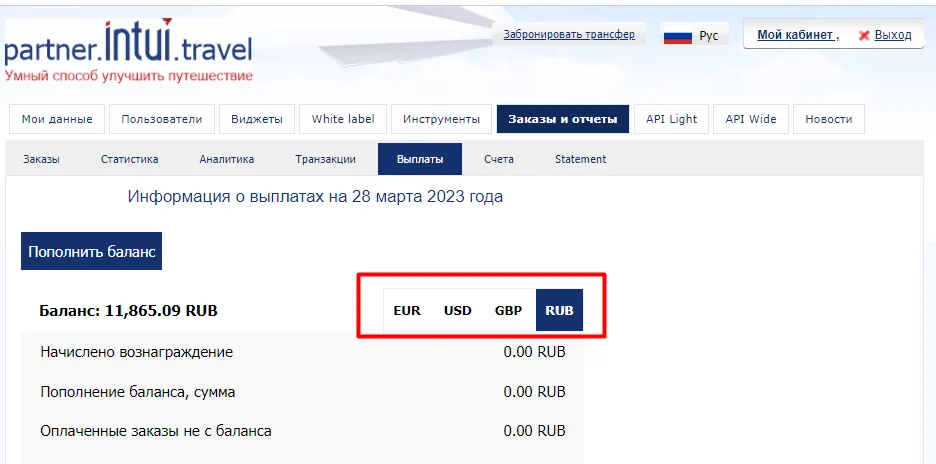Open the White label tab
The height and width of the screenshot is (464, 936).
click(x=343, y=119)
